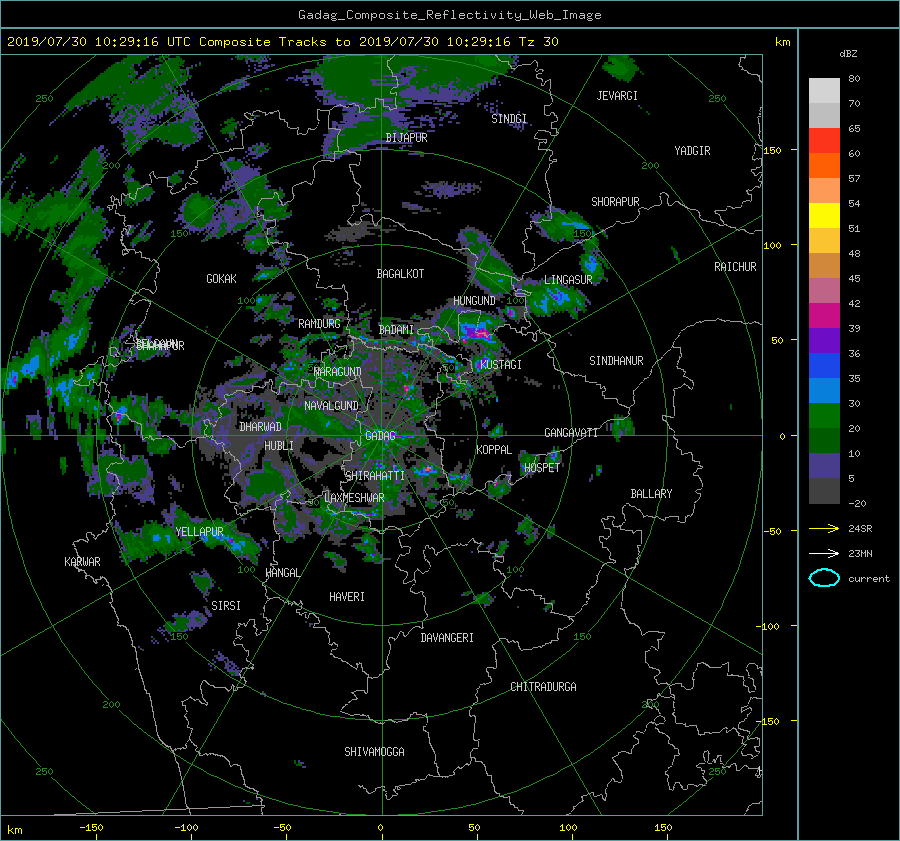The image size is (900, 841).
Task: Click the DAVANGERI label
Action: click(447, 638)
